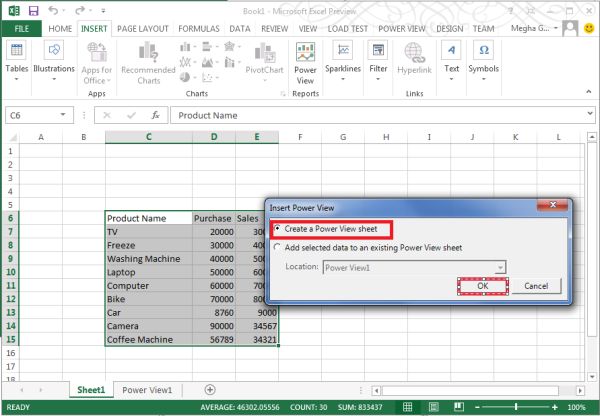Switch to the POWER VIEW tab
The width and height of the screenshot is (600, 416).
(402, 29)
